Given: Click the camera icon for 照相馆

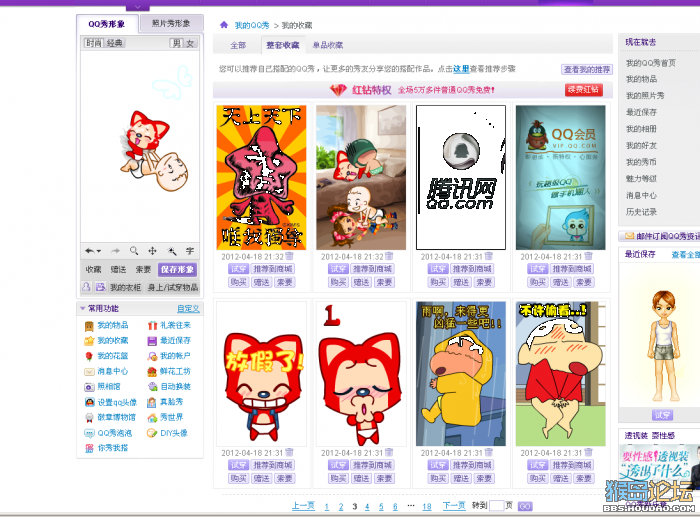Looking at the screenshot, I should 89,387.
